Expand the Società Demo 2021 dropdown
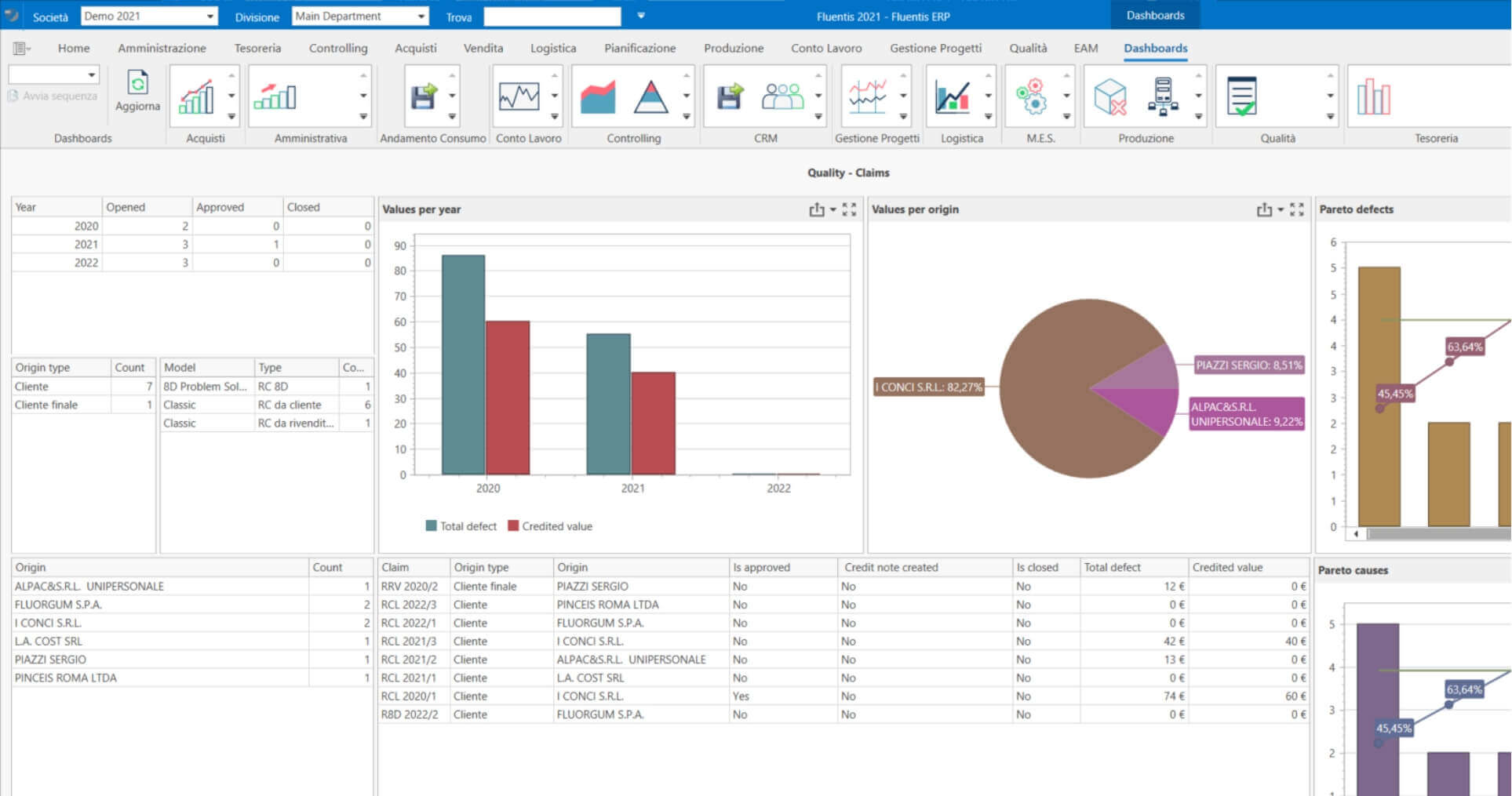 [x=209, y=16]
